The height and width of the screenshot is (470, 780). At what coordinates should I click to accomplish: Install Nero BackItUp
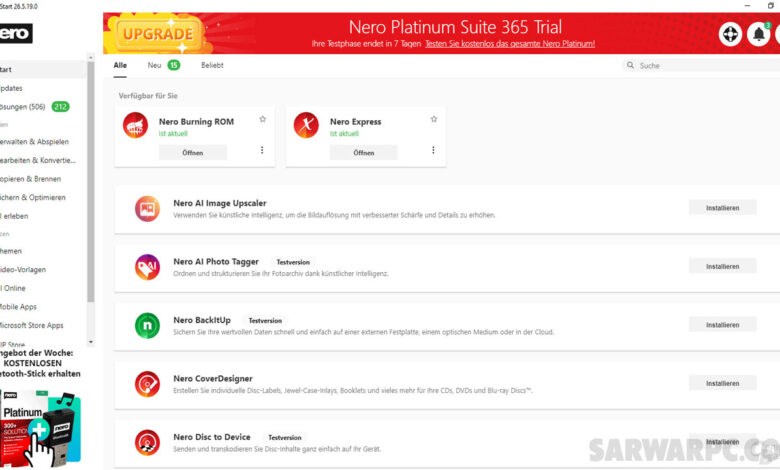pos(722,325)
